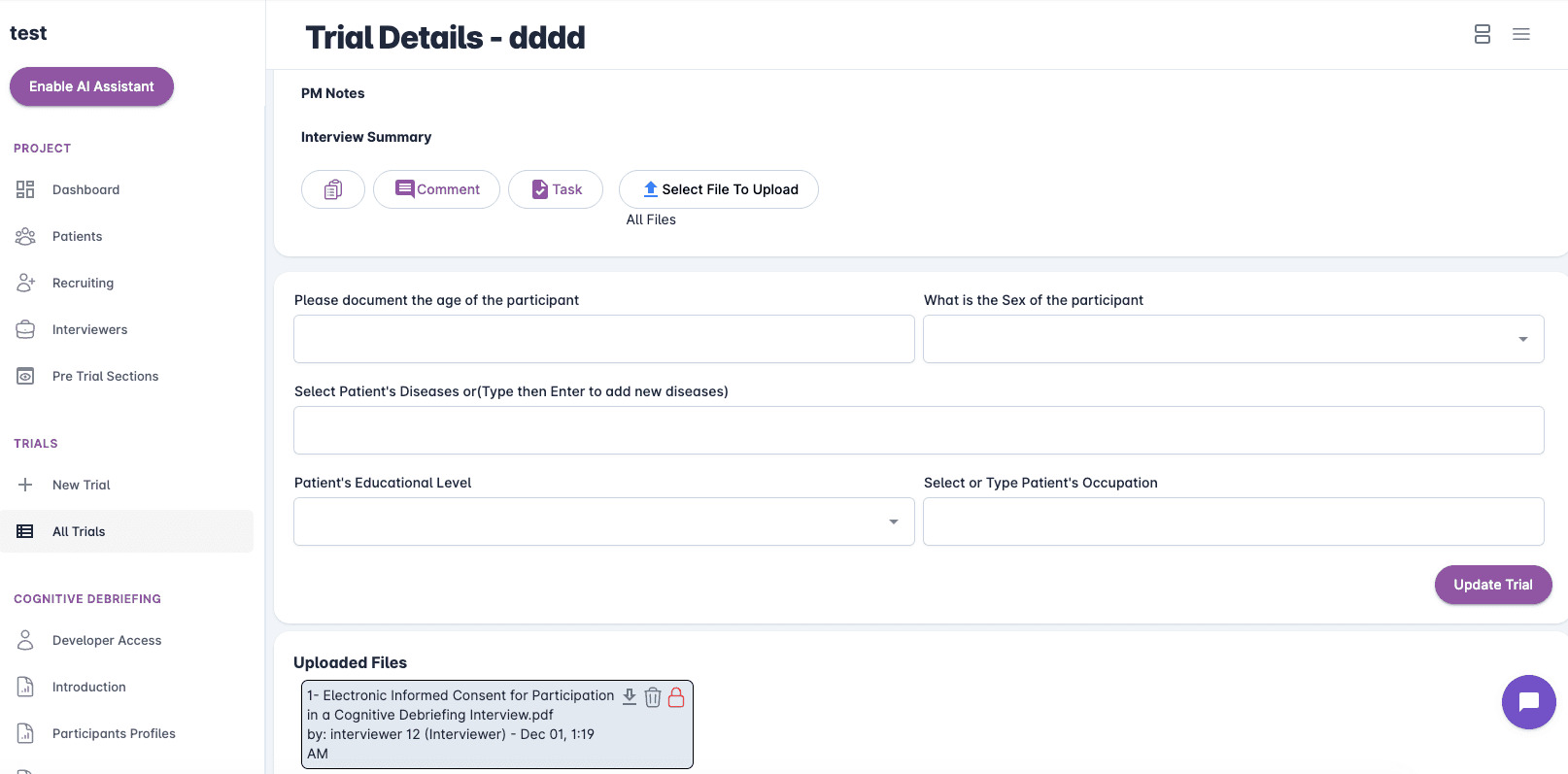Open the Select or Type Occupation combo box

click(1232, 522)
